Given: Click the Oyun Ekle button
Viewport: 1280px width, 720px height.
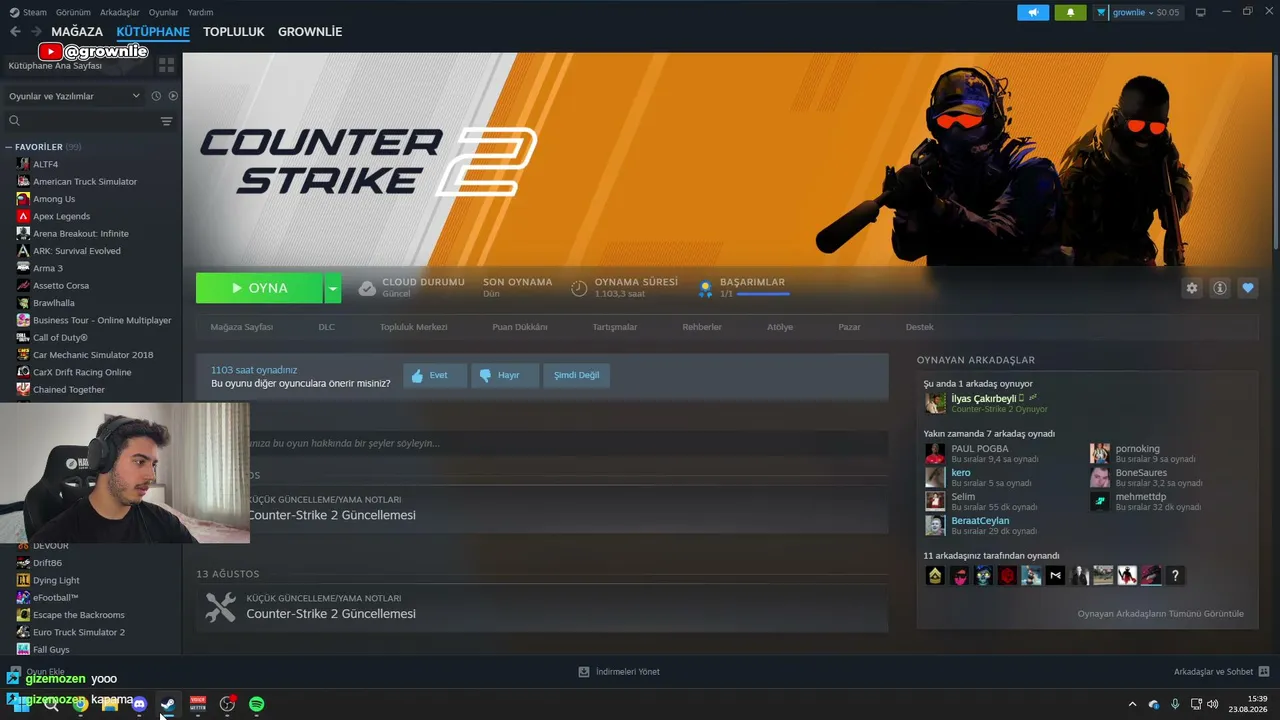Looking at the screenshot, I should pyautogui.click(x=37, y=672).
